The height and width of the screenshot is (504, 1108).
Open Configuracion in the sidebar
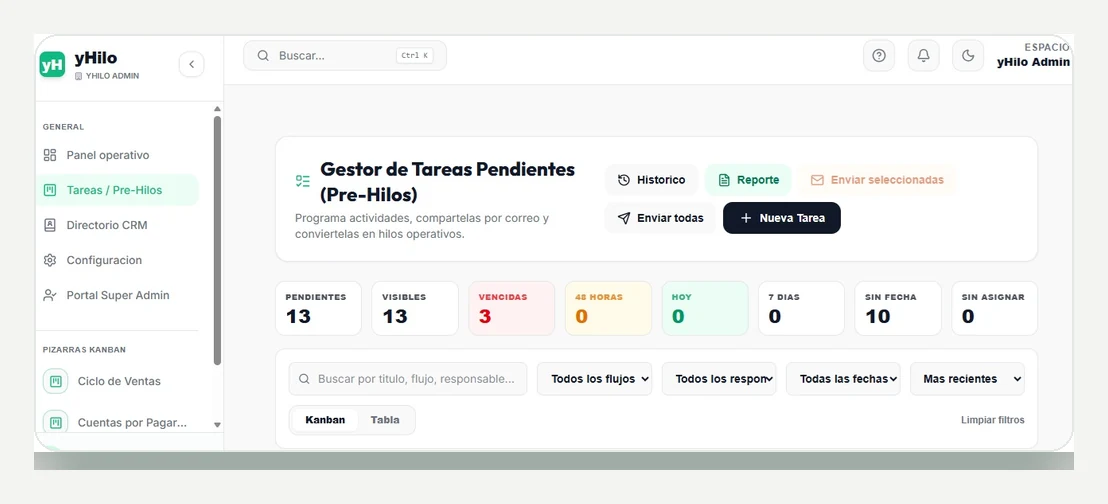coord(117,260)
